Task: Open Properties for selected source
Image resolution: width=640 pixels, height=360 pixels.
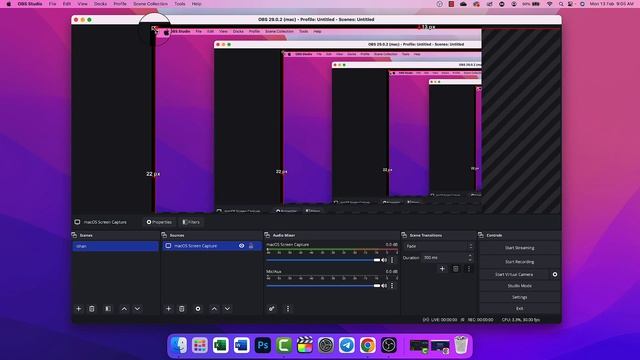Action: point(159,222)
